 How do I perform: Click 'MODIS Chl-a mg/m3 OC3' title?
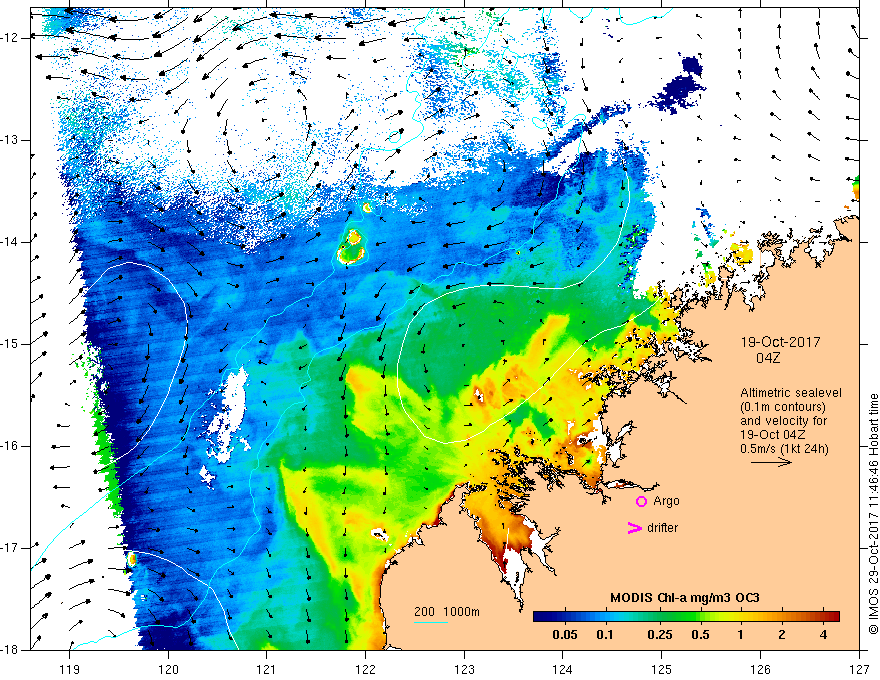(685, 598)
